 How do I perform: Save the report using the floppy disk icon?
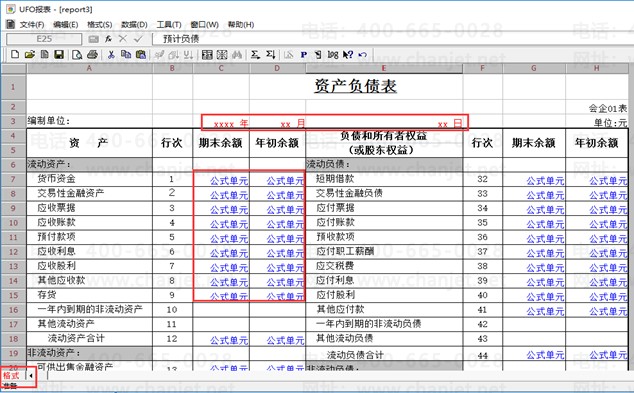[x=59, y=54]
